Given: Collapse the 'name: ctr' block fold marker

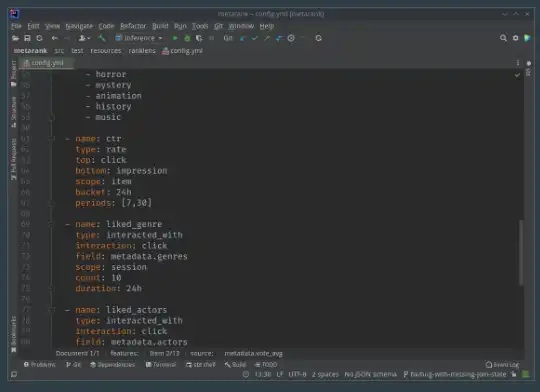Looking at the screenshot, I should [52, 139].
